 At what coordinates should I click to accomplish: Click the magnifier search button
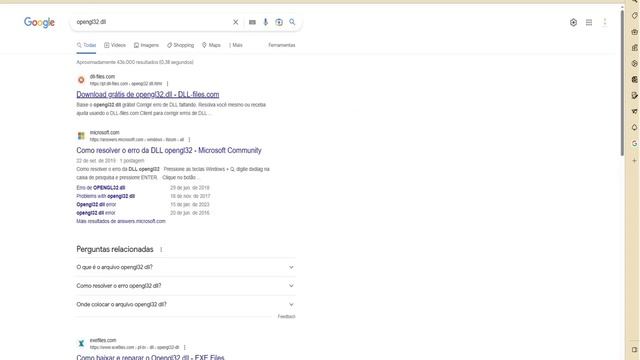pos(292,22)
